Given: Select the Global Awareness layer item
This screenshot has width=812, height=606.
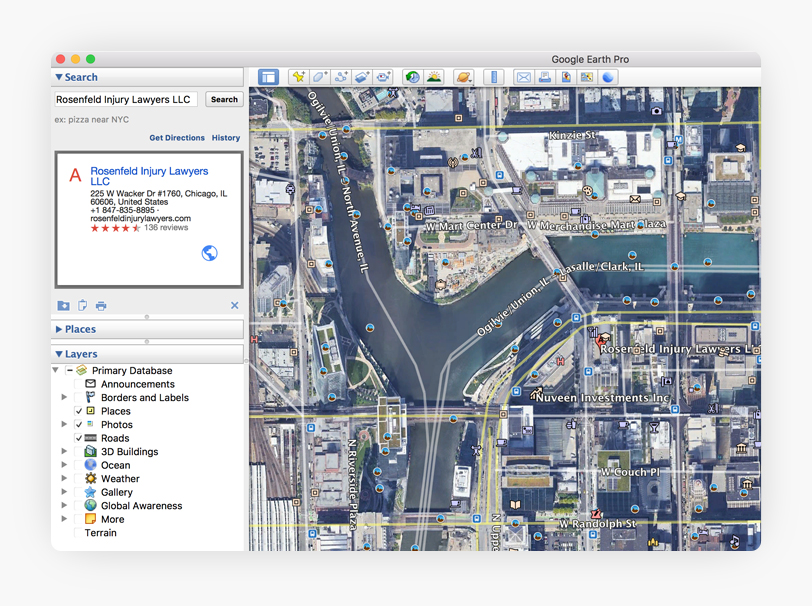Looking at the screenshot, I should click(141, 506).
